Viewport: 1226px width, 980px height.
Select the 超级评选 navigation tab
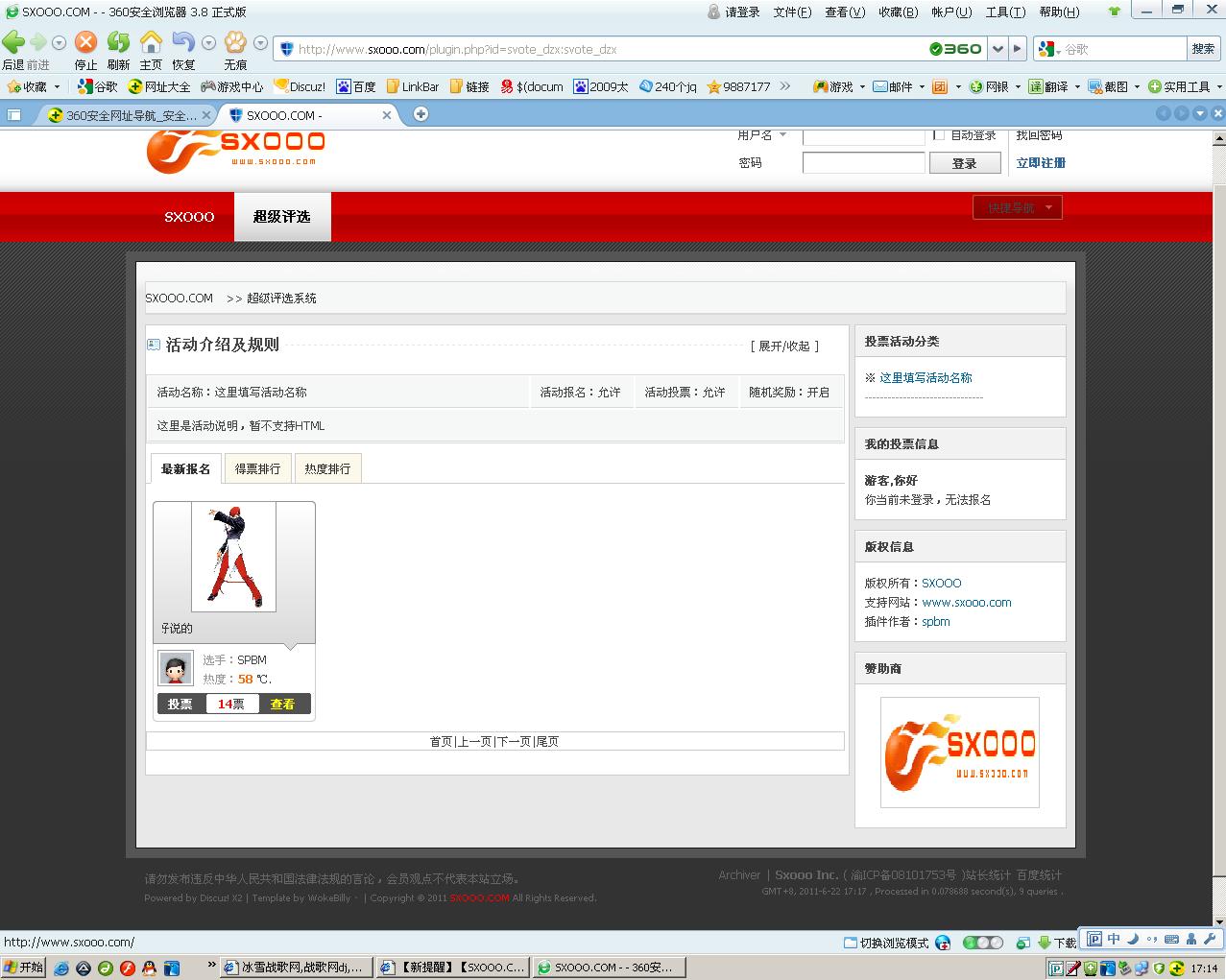click(x=281, y=217)
